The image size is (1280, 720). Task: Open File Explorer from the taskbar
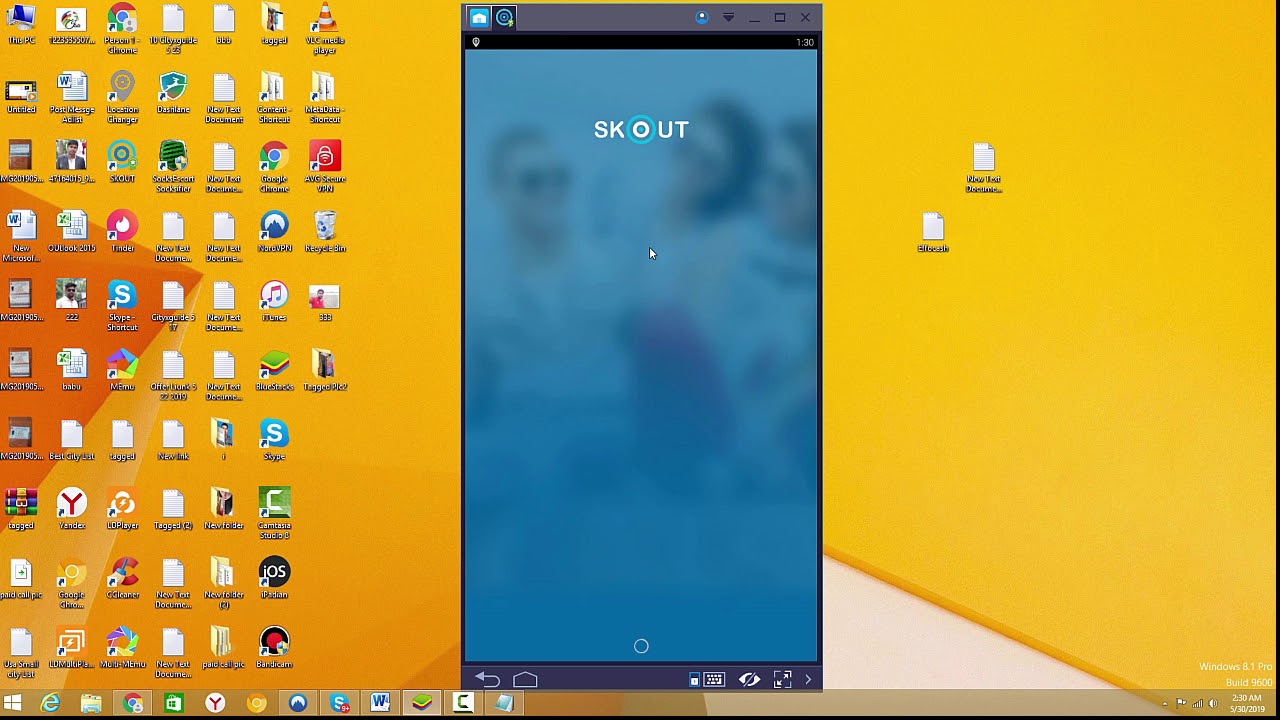pyautogui.click(x=91, y=704)
